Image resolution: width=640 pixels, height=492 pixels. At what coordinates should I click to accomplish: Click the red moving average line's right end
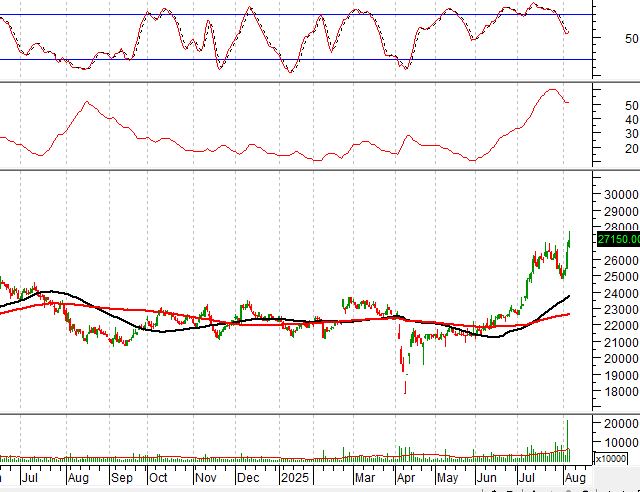[x=569, y=314]
